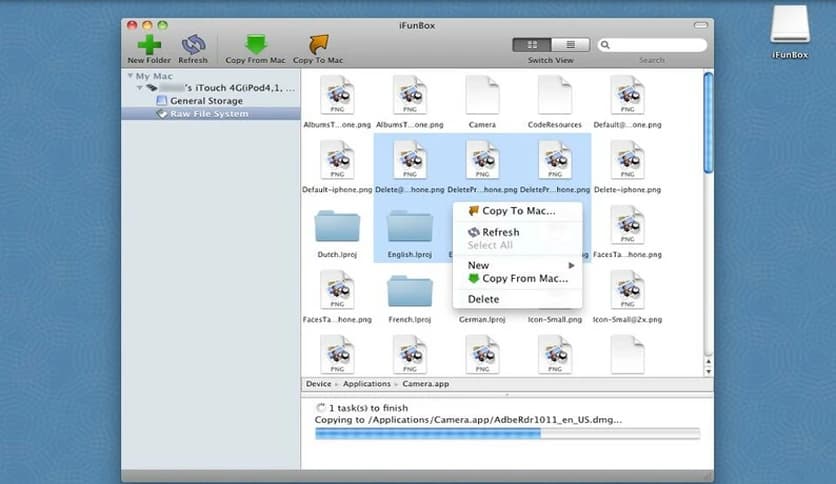Select the Camera file icon
The width and height of the screenshot is (836, 484).
[x=483, y=95]
